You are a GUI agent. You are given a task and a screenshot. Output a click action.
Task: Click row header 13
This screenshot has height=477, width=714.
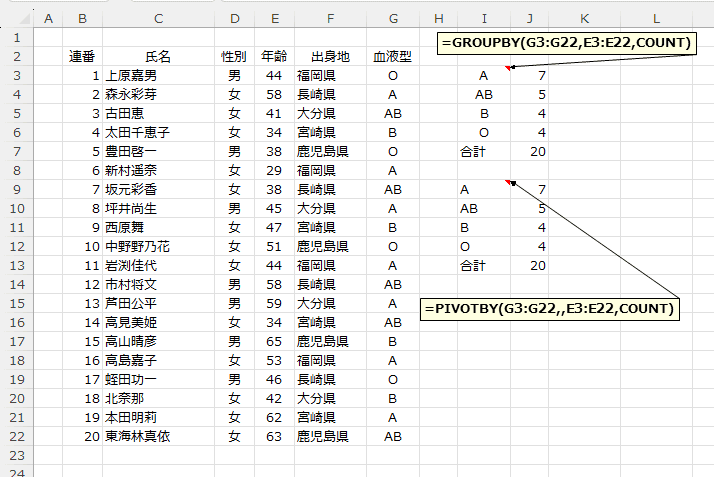16,265
